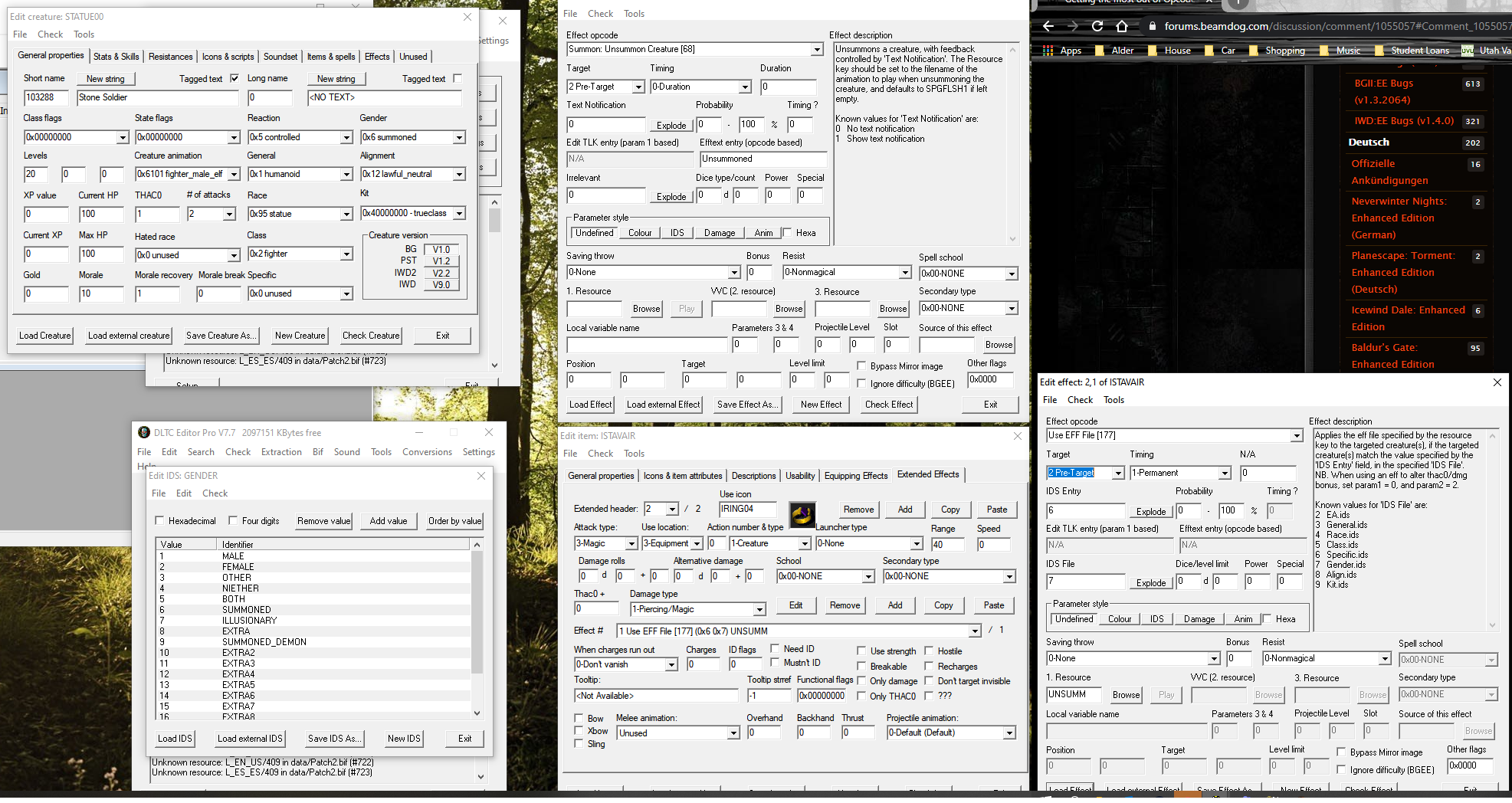The width and height of the screenshot is (1512, 803).
Task: Check Tagged text for Long name
Action: pyautogui.click(x=458, y=78)
